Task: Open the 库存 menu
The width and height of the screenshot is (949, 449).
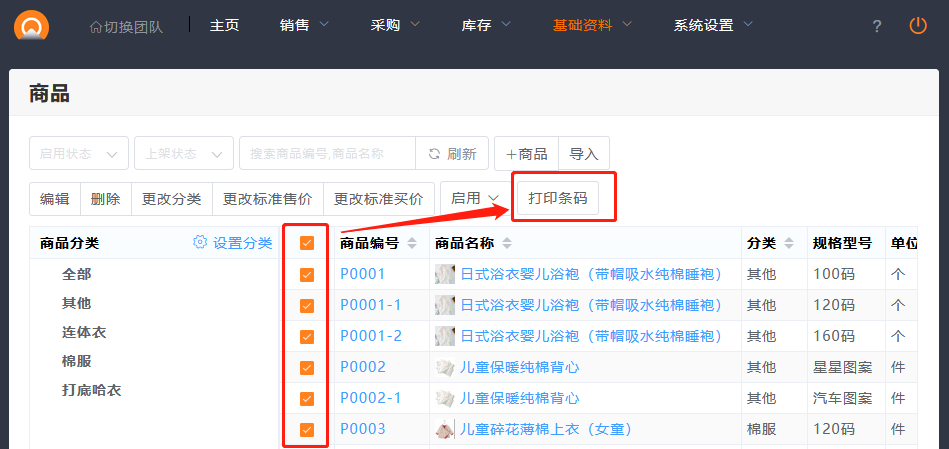Action: pos(483,26)
